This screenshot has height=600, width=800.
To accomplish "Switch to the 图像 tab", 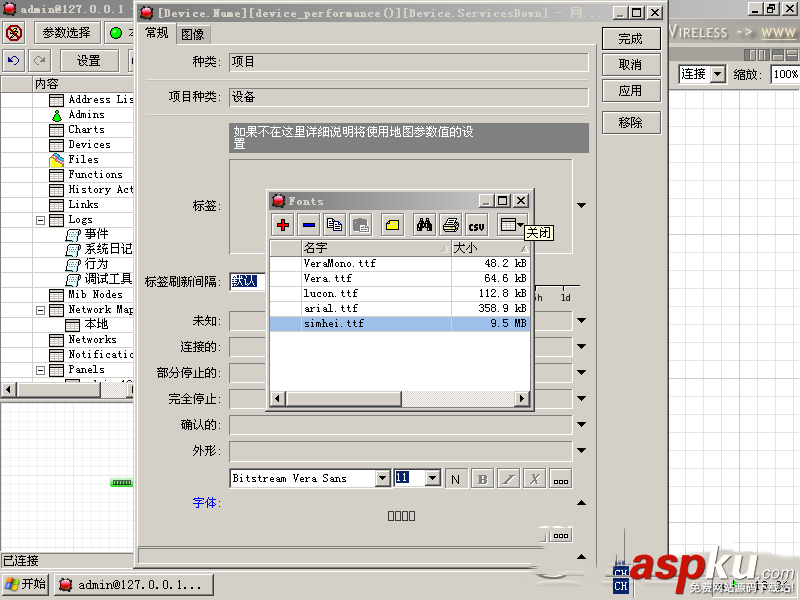I will (193, 34).
